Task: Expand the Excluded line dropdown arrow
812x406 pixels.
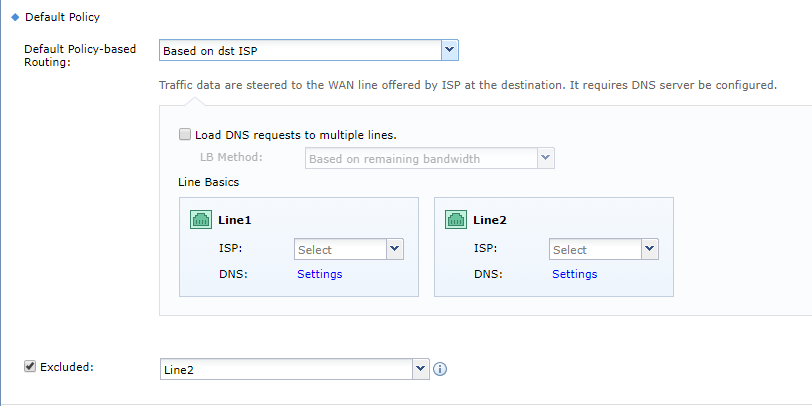Action: pos(421,369)
